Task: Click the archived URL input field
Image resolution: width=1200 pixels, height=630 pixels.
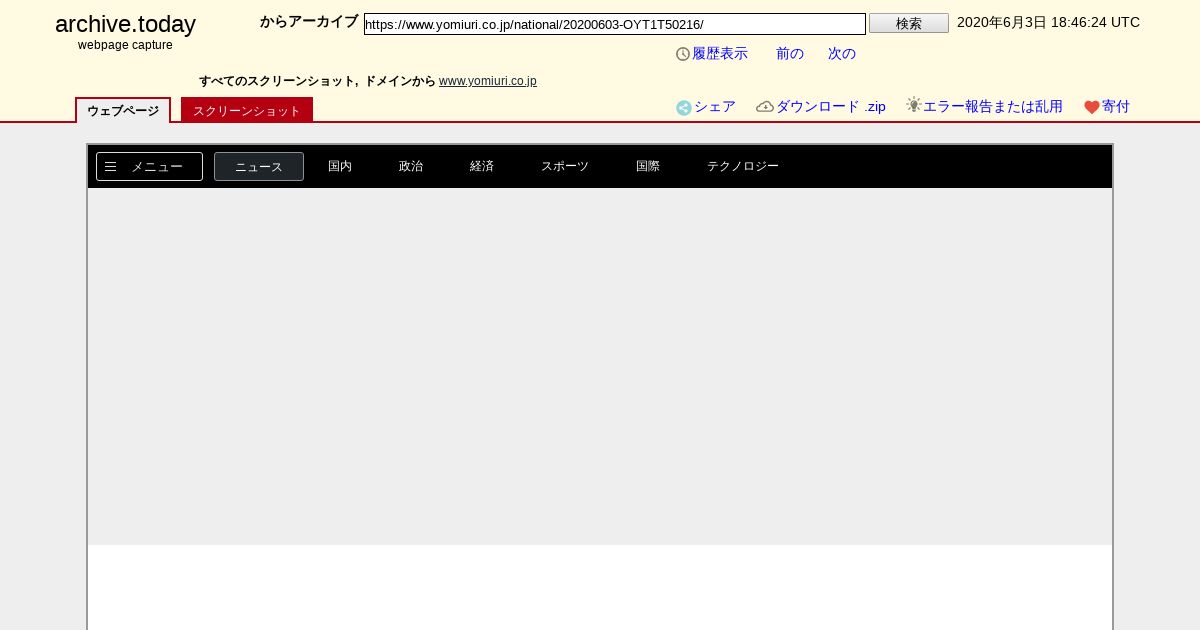Action: [615, 24]
